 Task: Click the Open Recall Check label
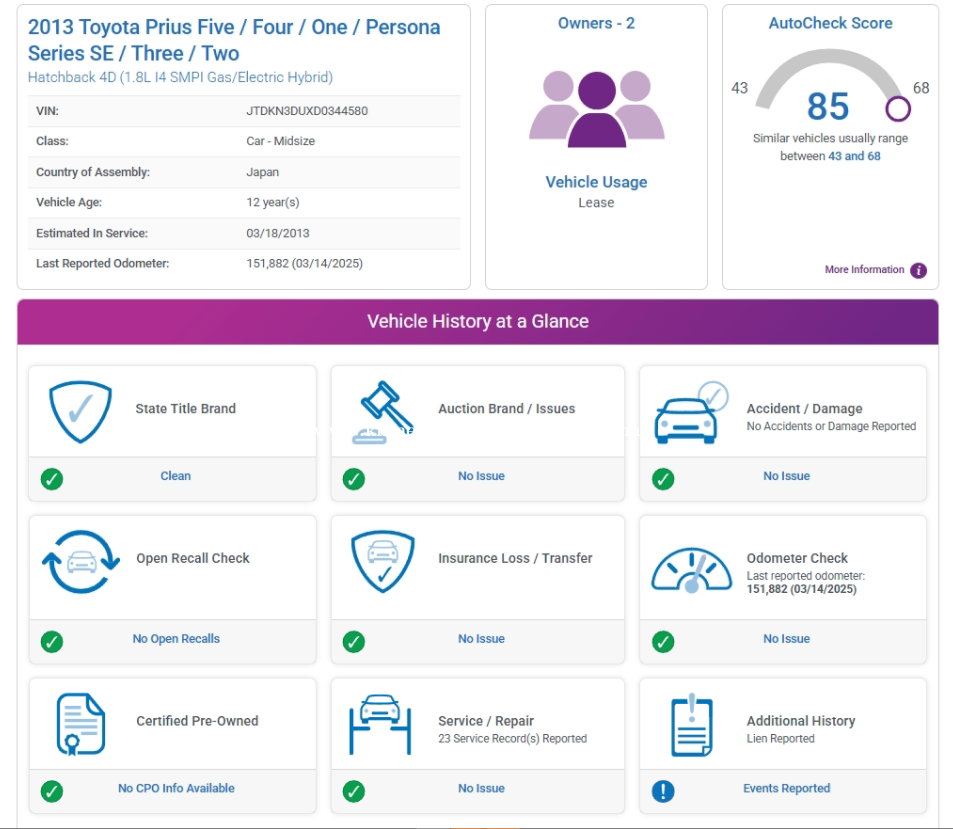[193, 558]
